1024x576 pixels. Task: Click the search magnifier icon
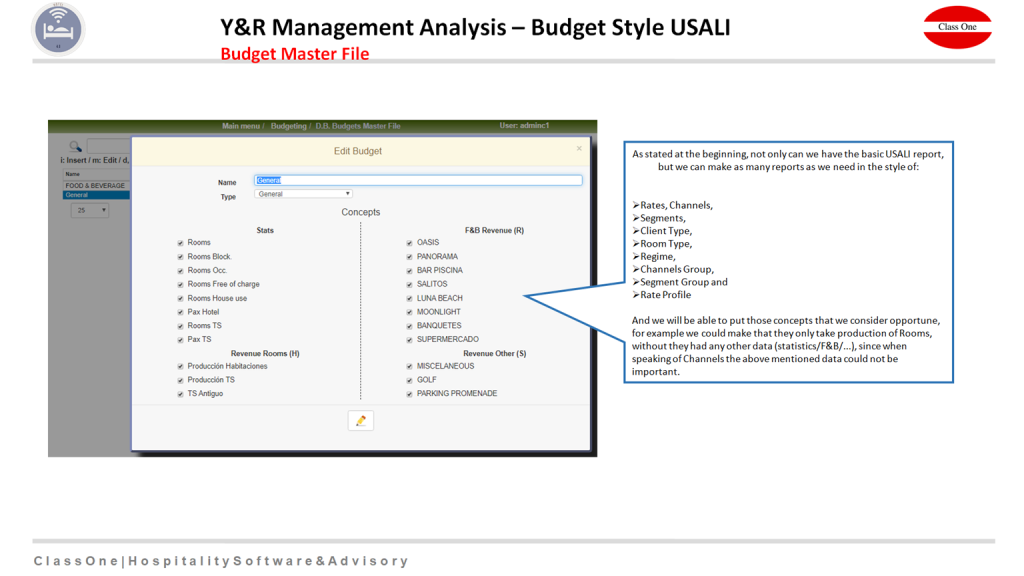point(75,146)
